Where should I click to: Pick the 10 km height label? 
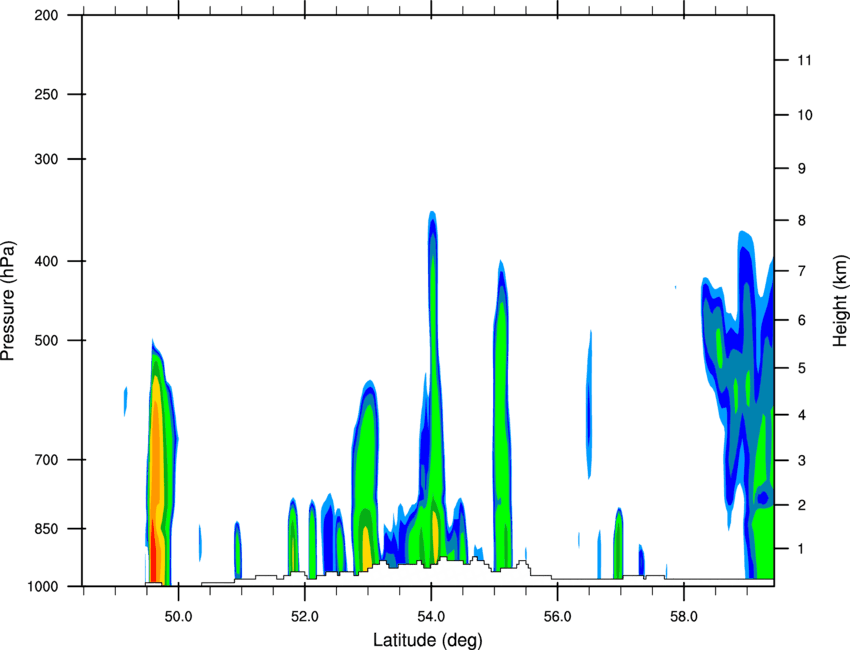[805, 115]
